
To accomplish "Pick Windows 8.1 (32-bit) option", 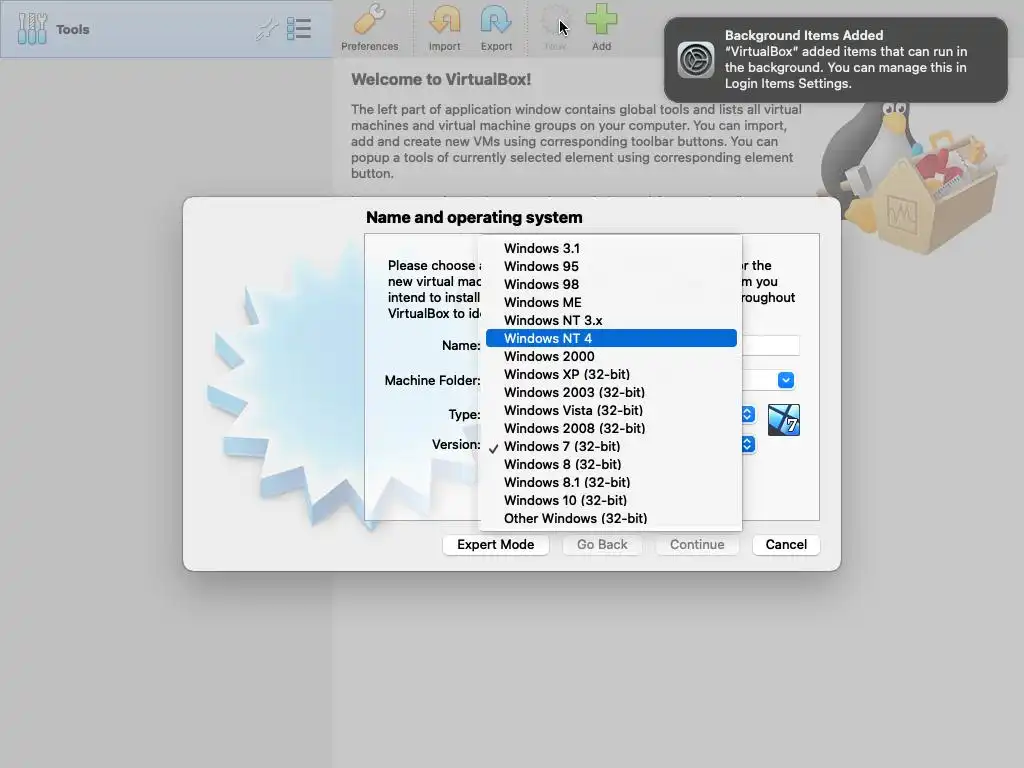I will (x=611, y=482).
